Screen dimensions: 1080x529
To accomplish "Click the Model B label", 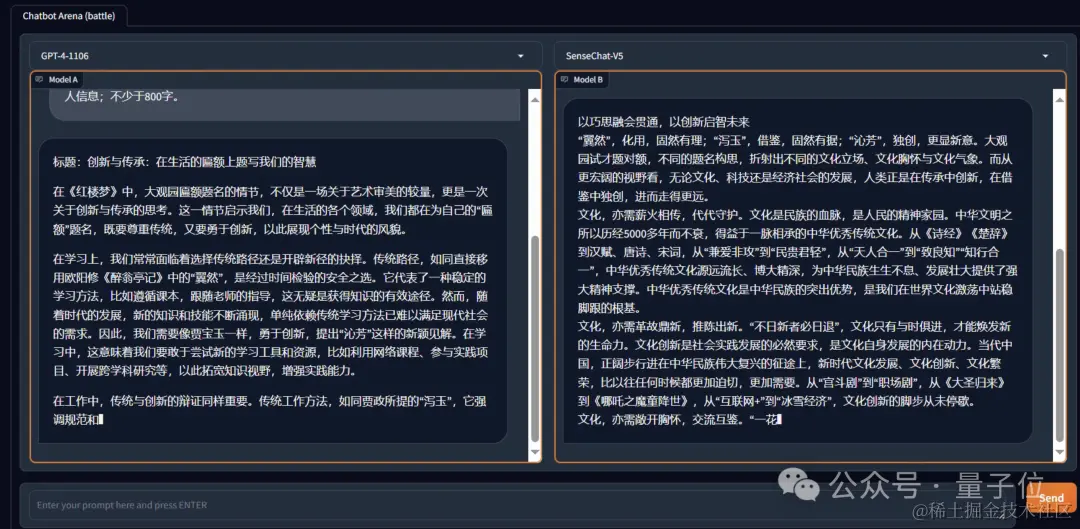I will (x=588, y=80).
